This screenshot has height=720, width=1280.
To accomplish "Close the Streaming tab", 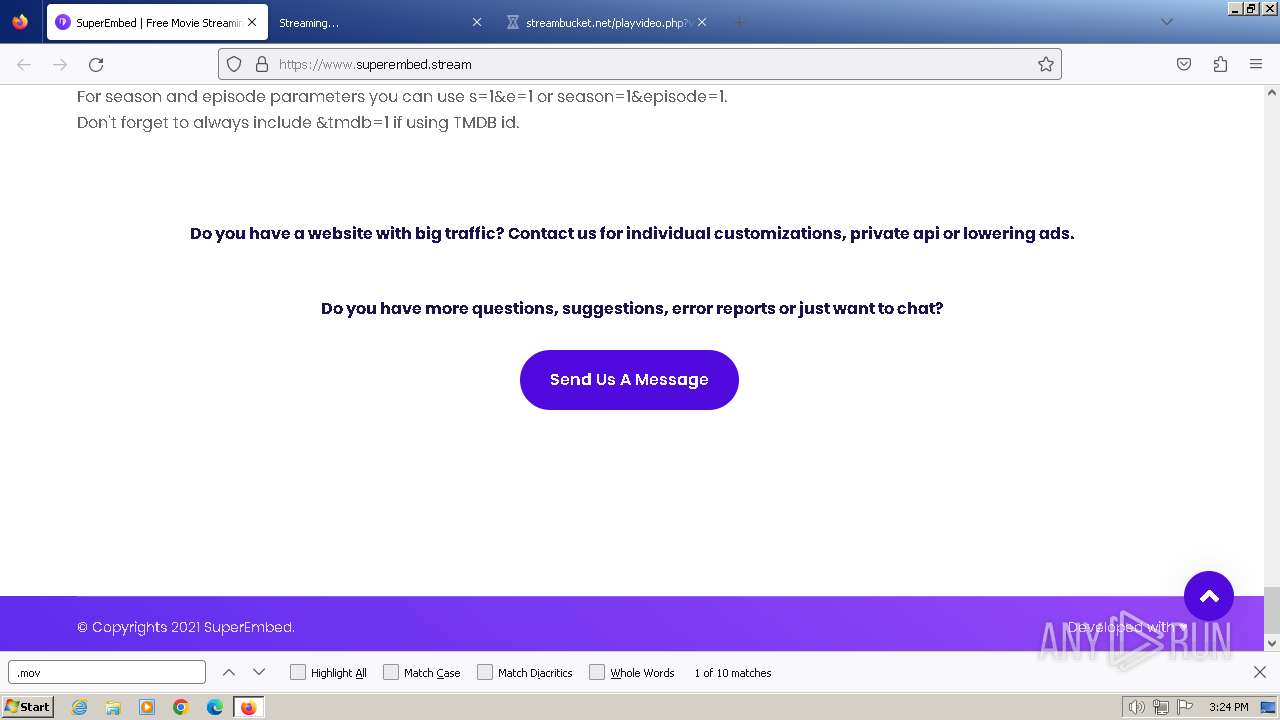I will (x=476, y=22).
